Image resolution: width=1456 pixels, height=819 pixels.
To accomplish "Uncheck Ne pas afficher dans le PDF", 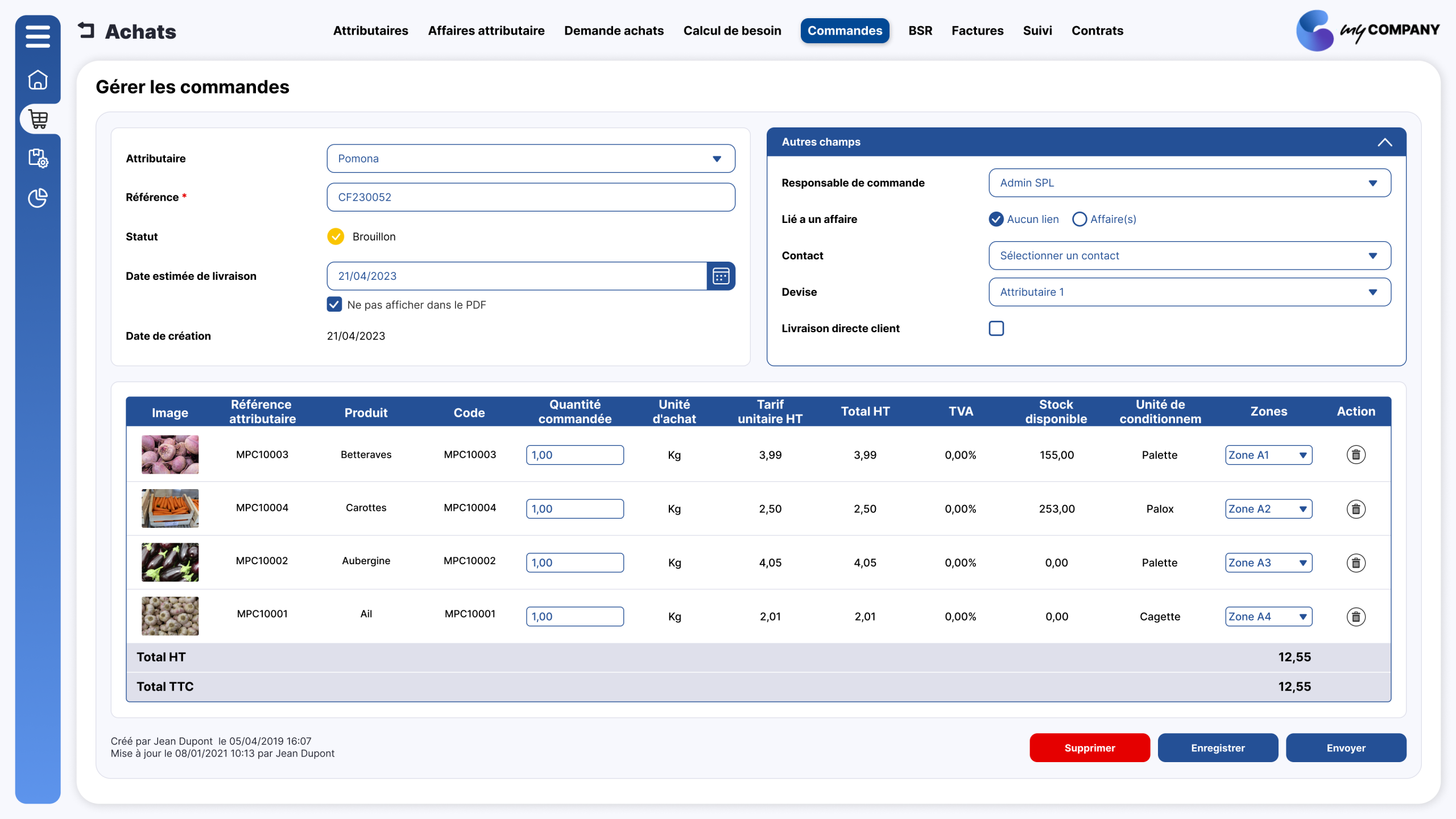I will [334, 304].
